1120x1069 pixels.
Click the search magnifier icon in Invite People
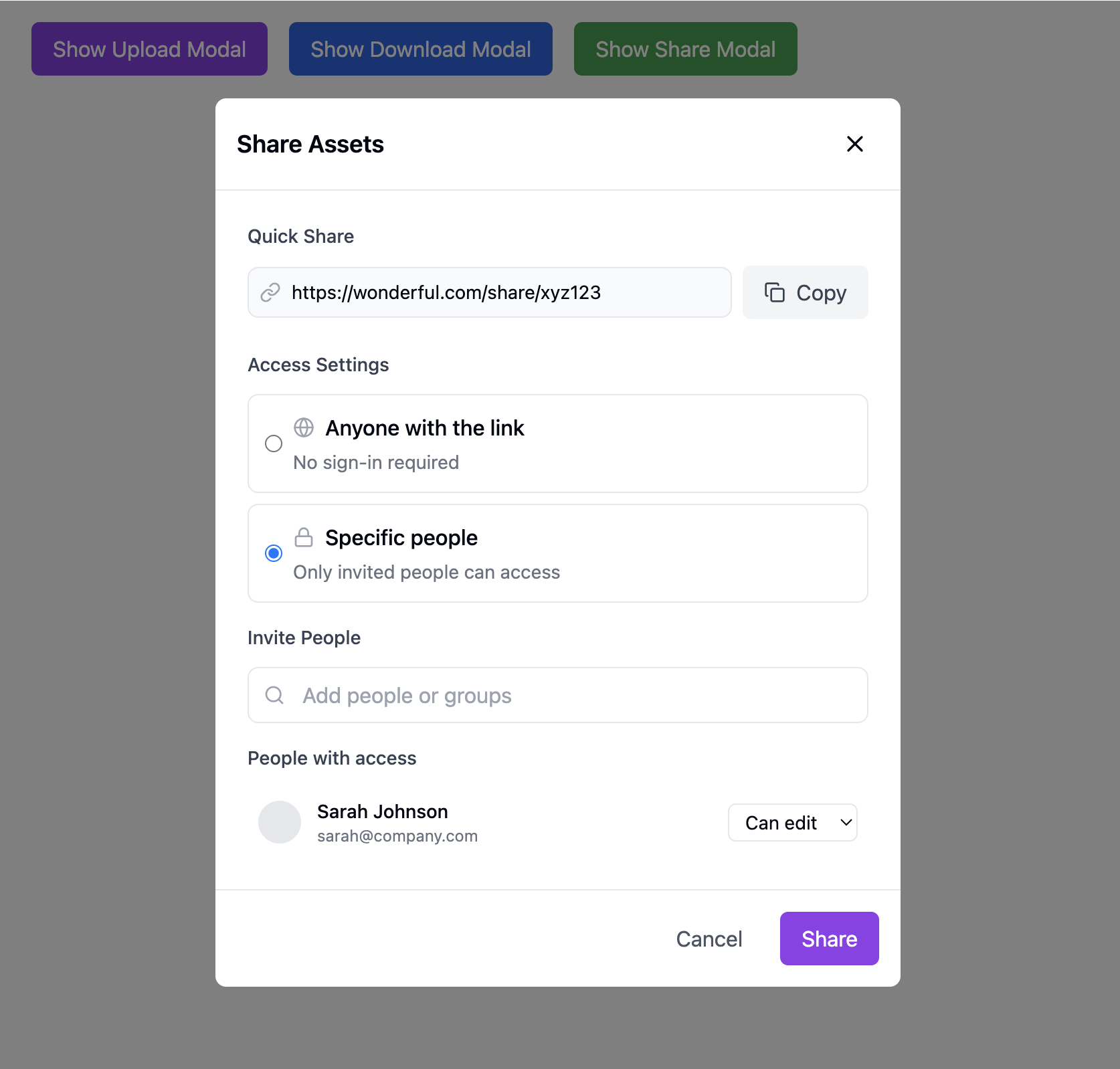click(x=274, y=695)
